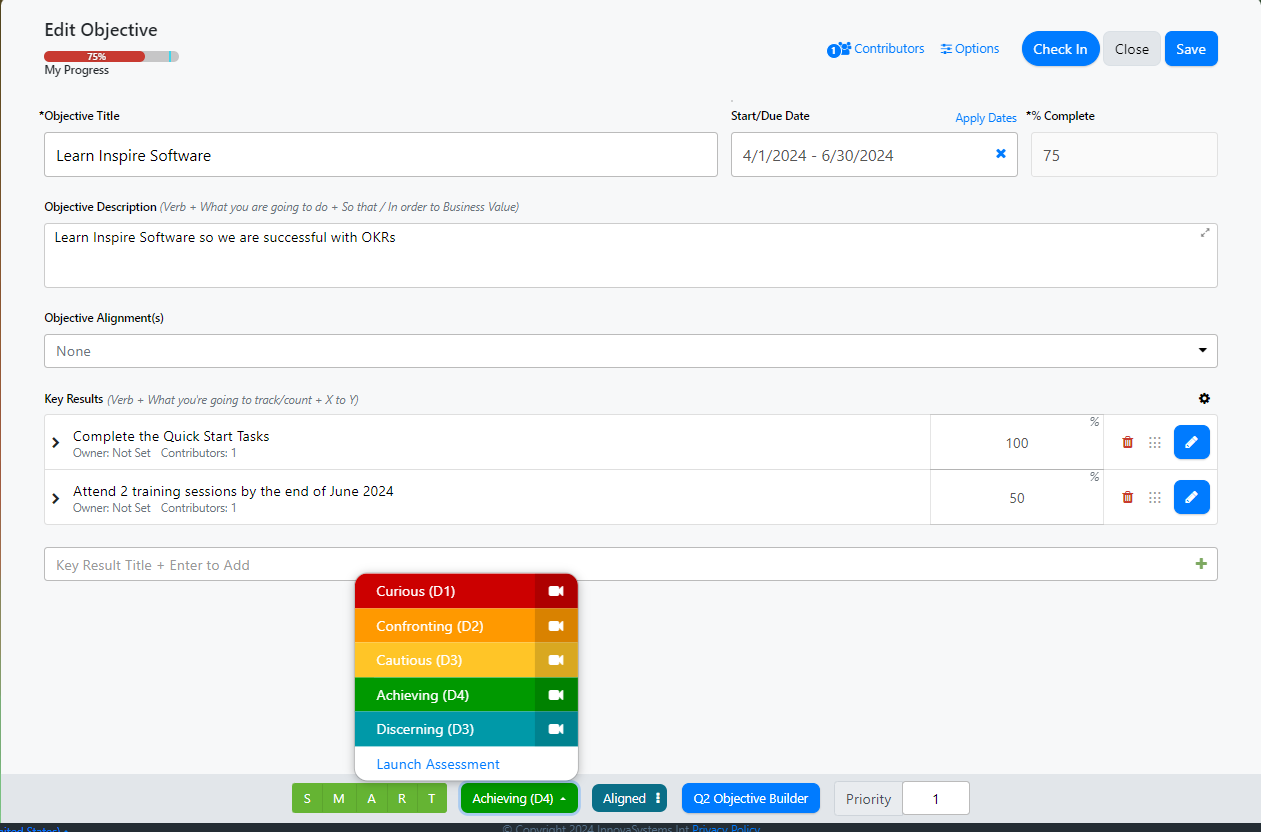This screenshot has height=832, width=1261.
Task: Edit the Attend 2 training sessions key result
Action: [x=1191, y=497]
